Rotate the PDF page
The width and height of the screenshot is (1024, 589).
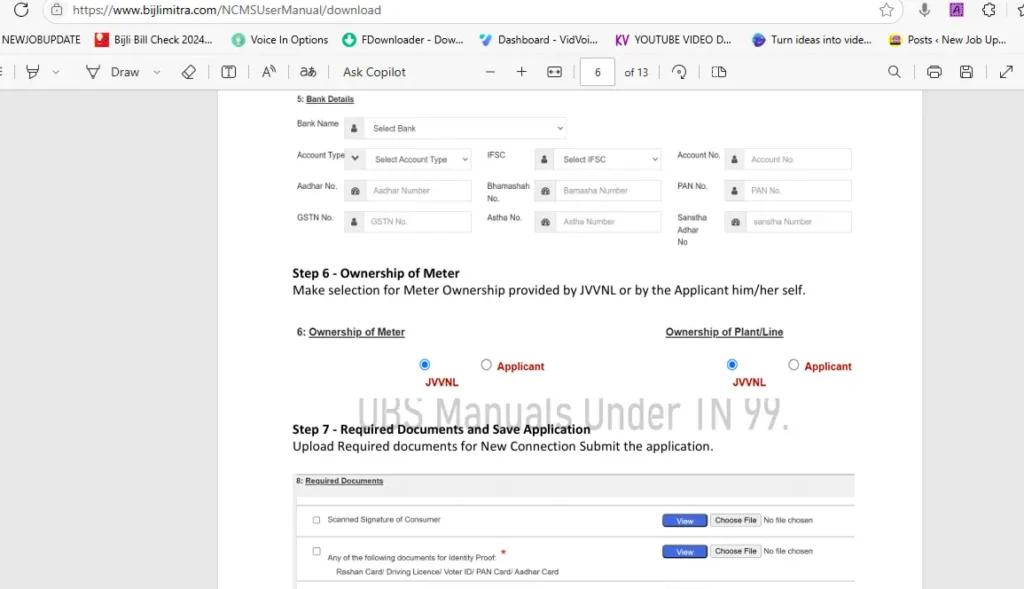point(679,72)
